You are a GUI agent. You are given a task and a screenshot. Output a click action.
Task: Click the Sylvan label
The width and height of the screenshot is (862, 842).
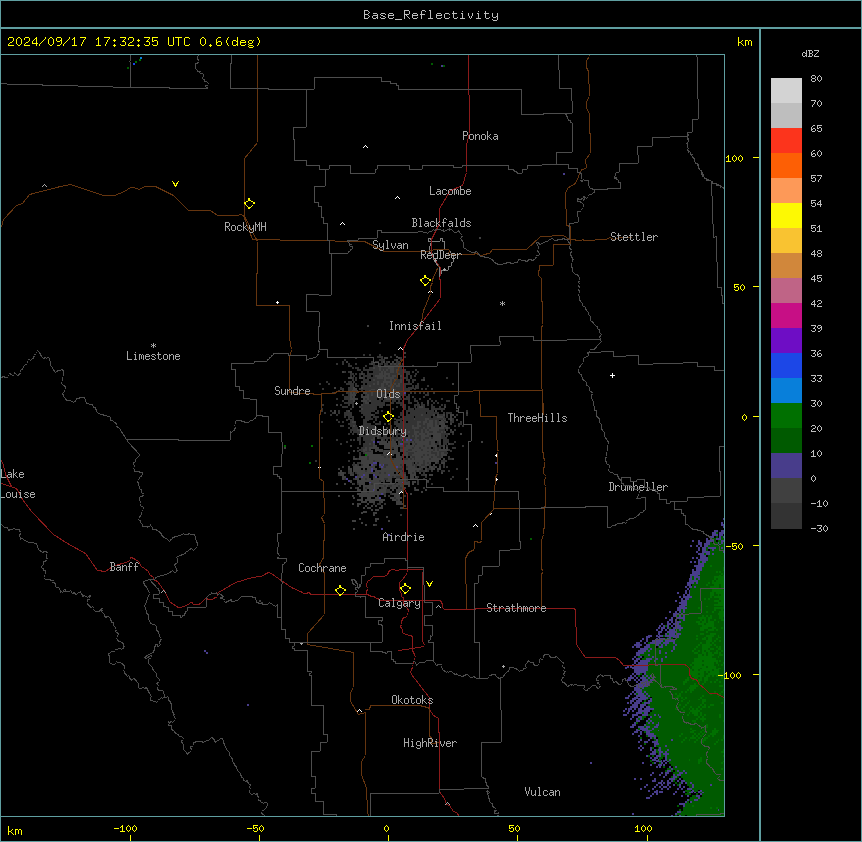390,245
